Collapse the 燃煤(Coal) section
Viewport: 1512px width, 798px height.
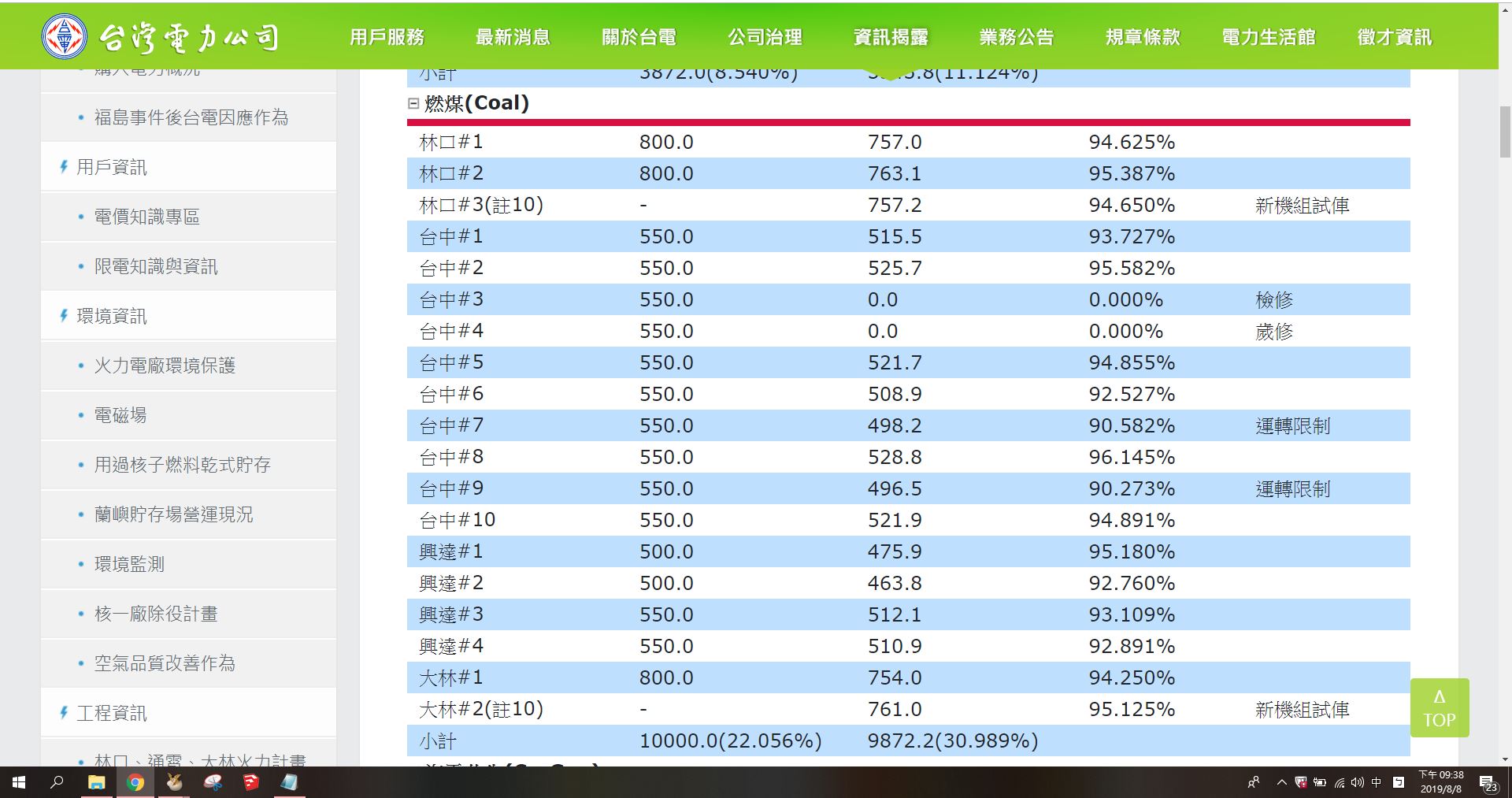413,103
